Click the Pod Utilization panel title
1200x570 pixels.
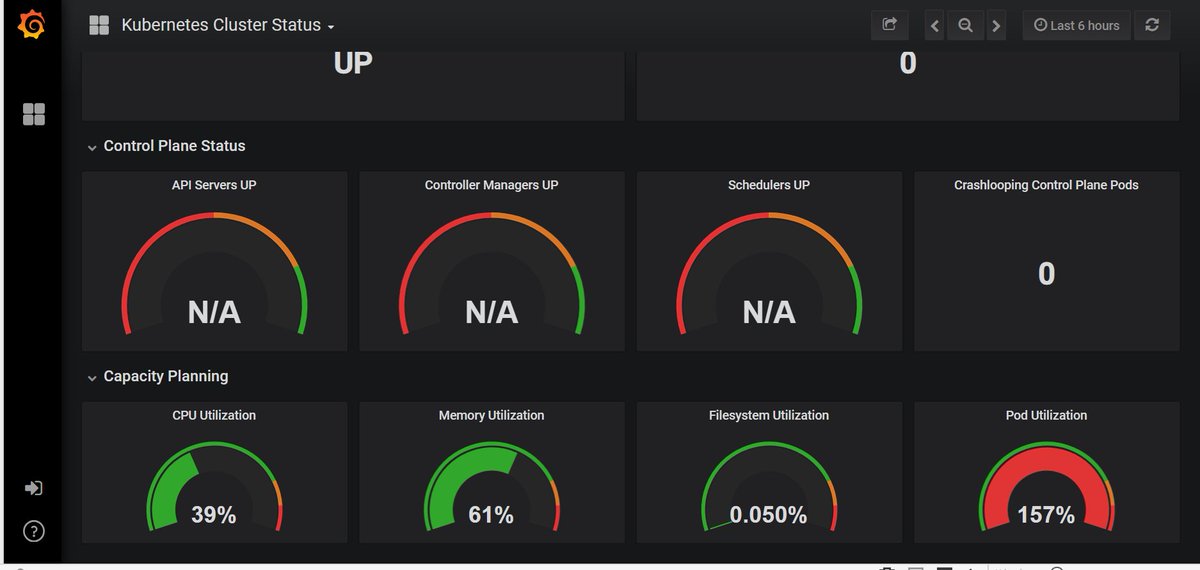coord(1046,415)
